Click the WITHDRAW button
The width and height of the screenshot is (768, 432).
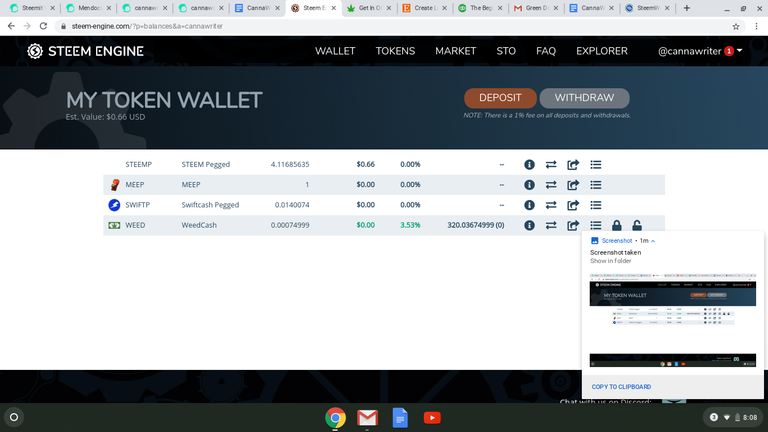coord(584,98)
